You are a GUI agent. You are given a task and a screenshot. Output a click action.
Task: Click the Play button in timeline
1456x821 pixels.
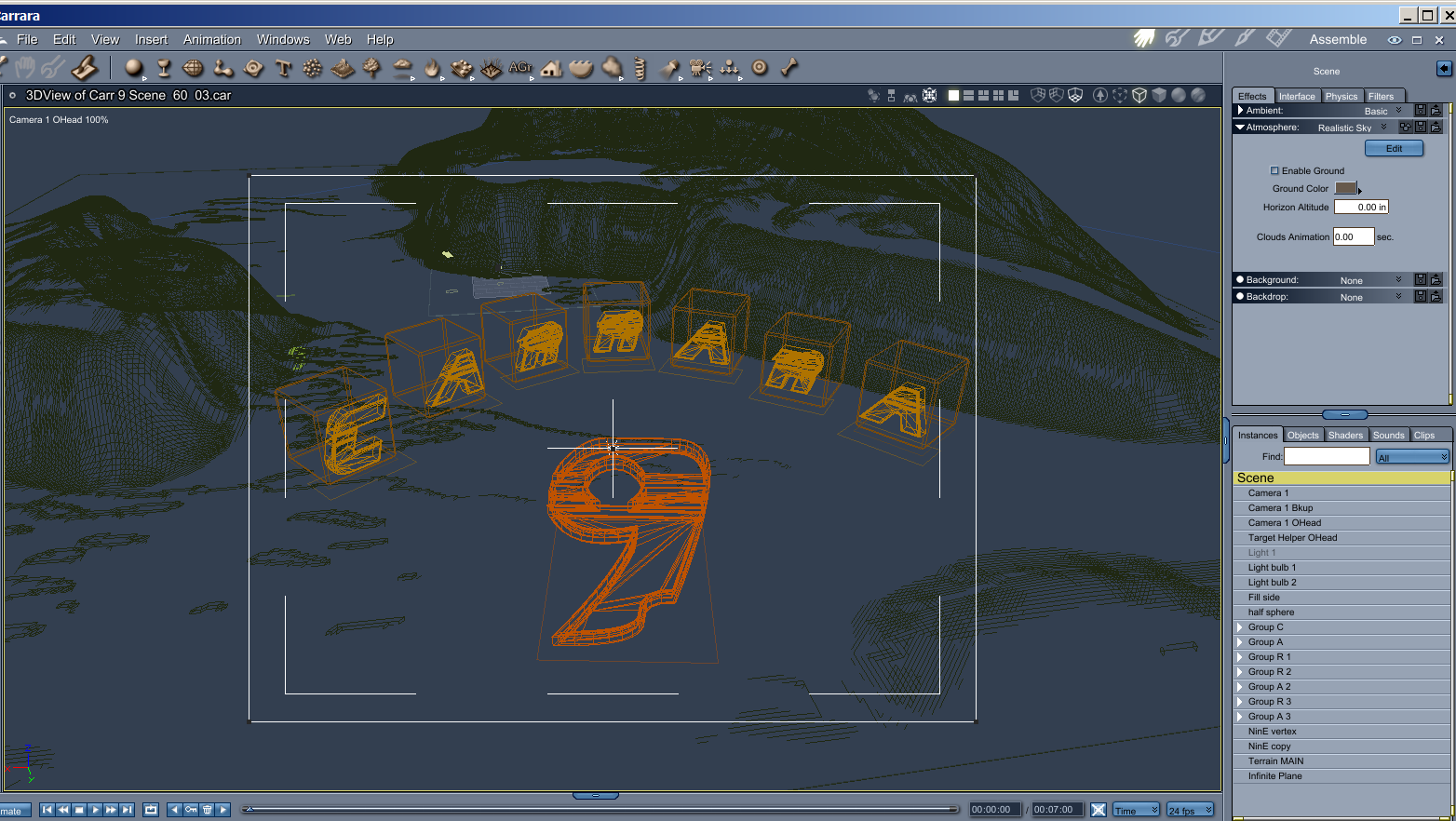(x=95, y=810)
